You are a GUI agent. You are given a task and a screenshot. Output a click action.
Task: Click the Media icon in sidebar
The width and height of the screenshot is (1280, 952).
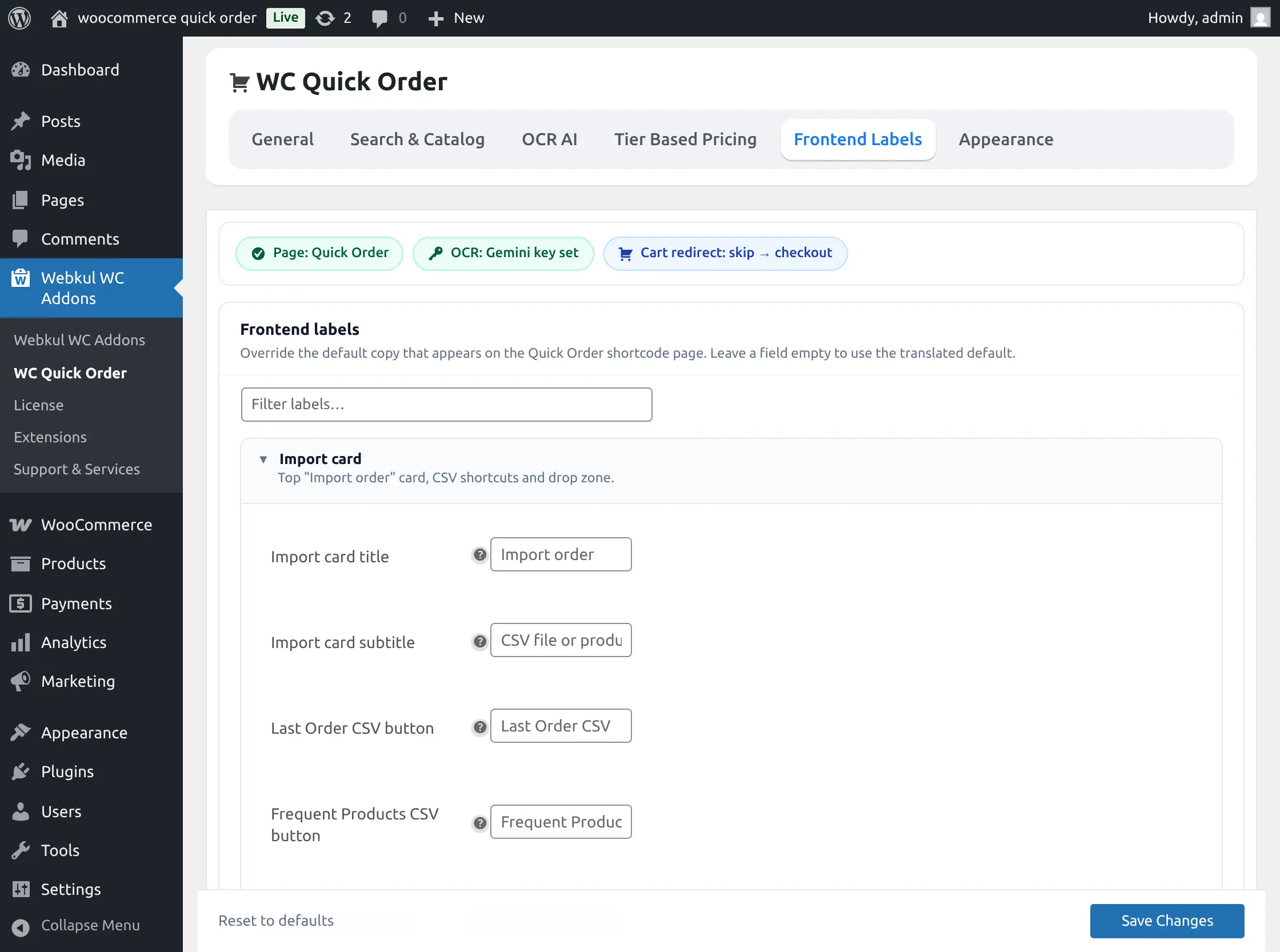tap(20, 160)
